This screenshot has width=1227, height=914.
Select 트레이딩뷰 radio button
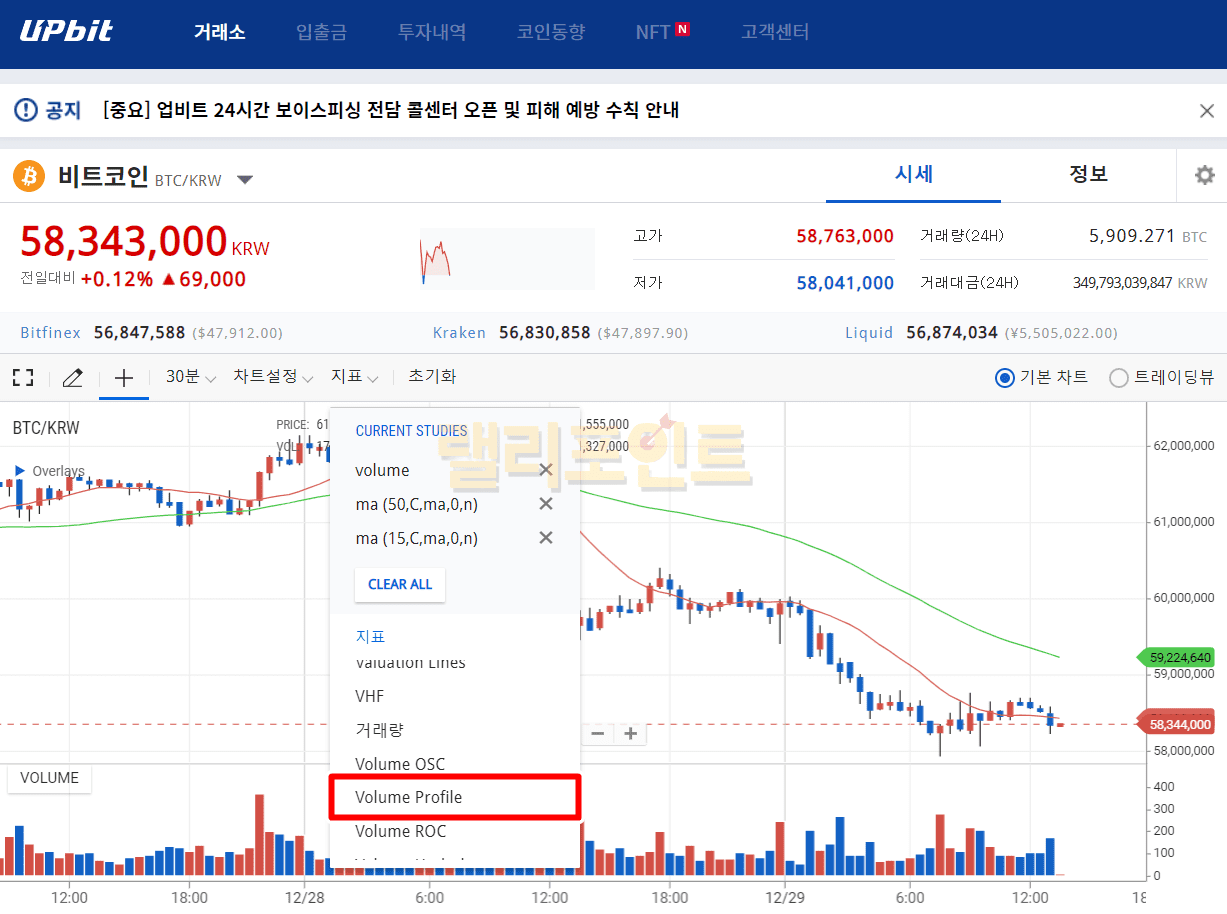(1119, 378)
